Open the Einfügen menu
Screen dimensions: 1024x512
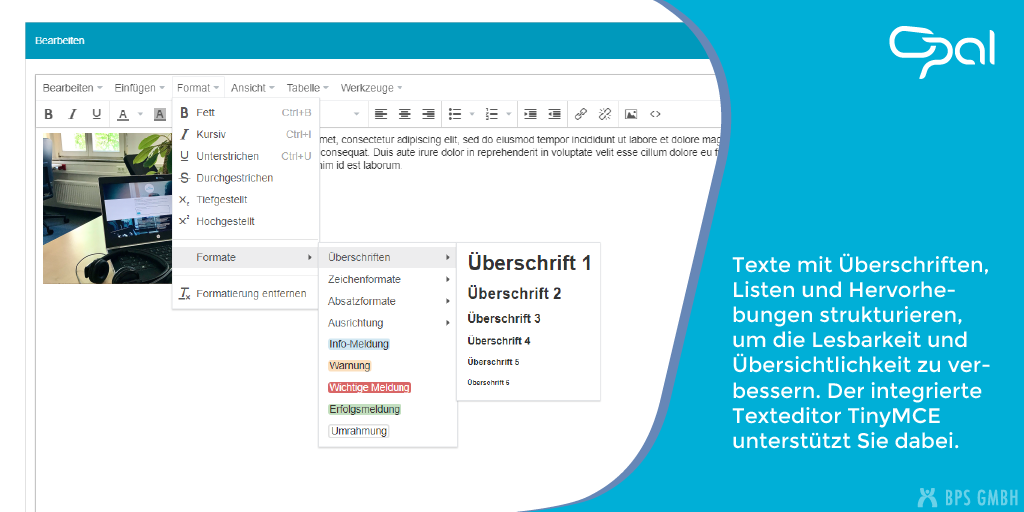pos(139,88)
